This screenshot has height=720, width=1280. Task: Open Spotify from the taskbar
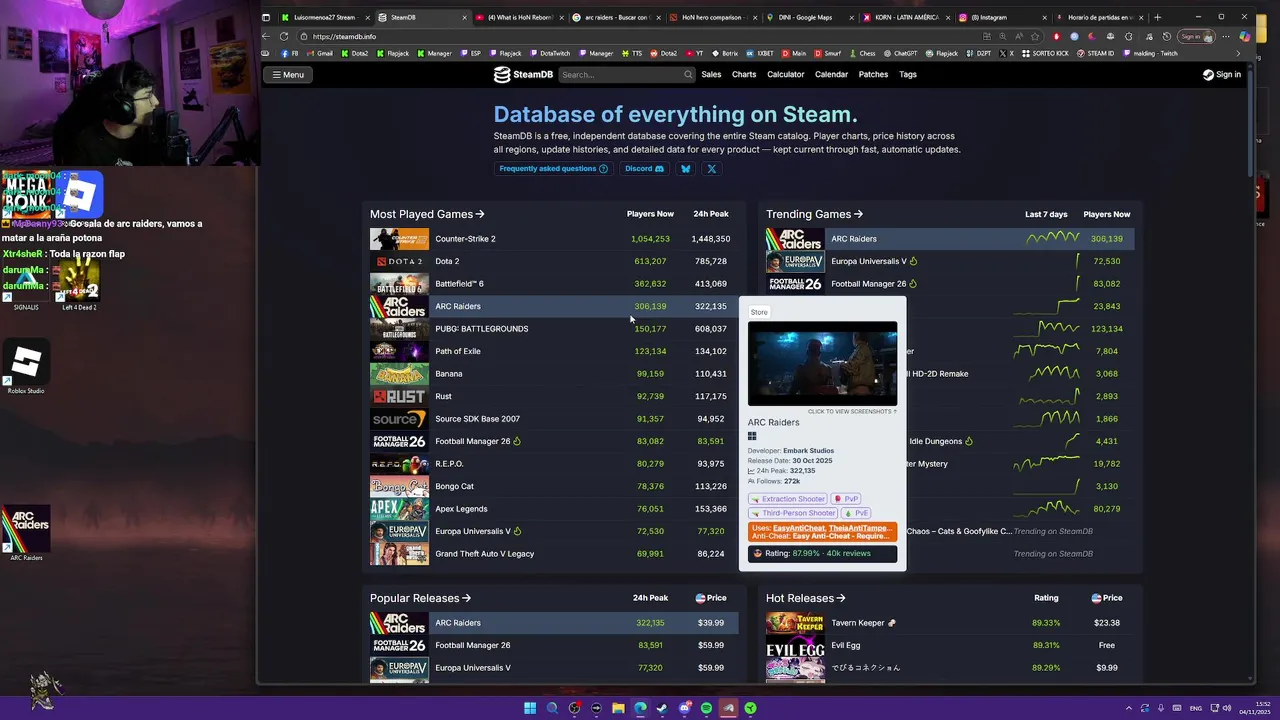click(706, 708)
